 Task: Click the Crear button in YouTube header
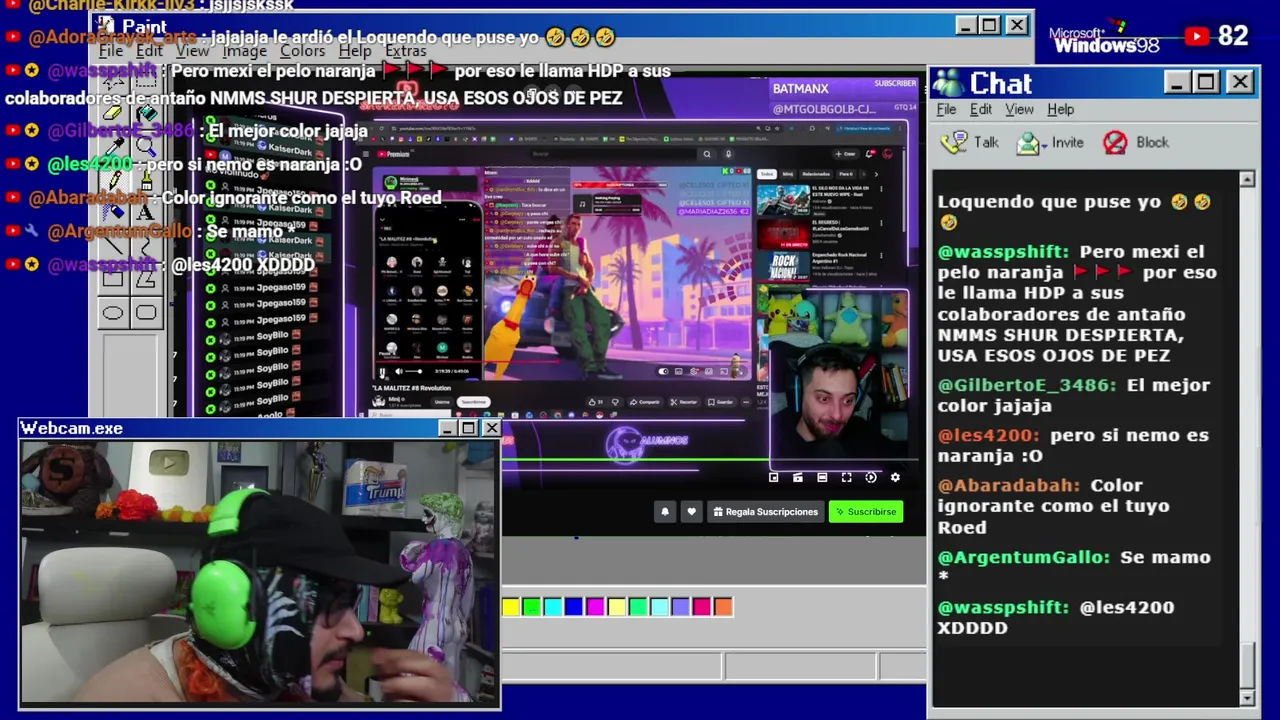pos(846,154)
